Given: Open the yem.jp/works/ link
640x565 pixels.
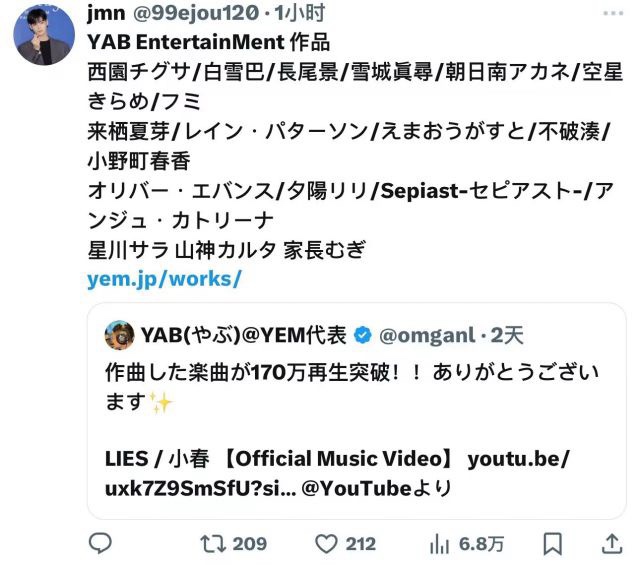Looking at the screenshot, I should coord(164,280).
